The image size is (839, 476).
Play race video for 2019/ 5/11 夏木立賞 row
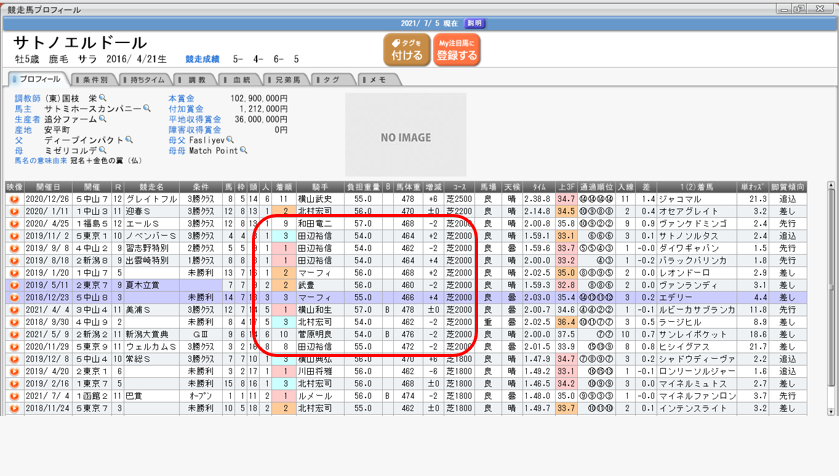point(14,286)
